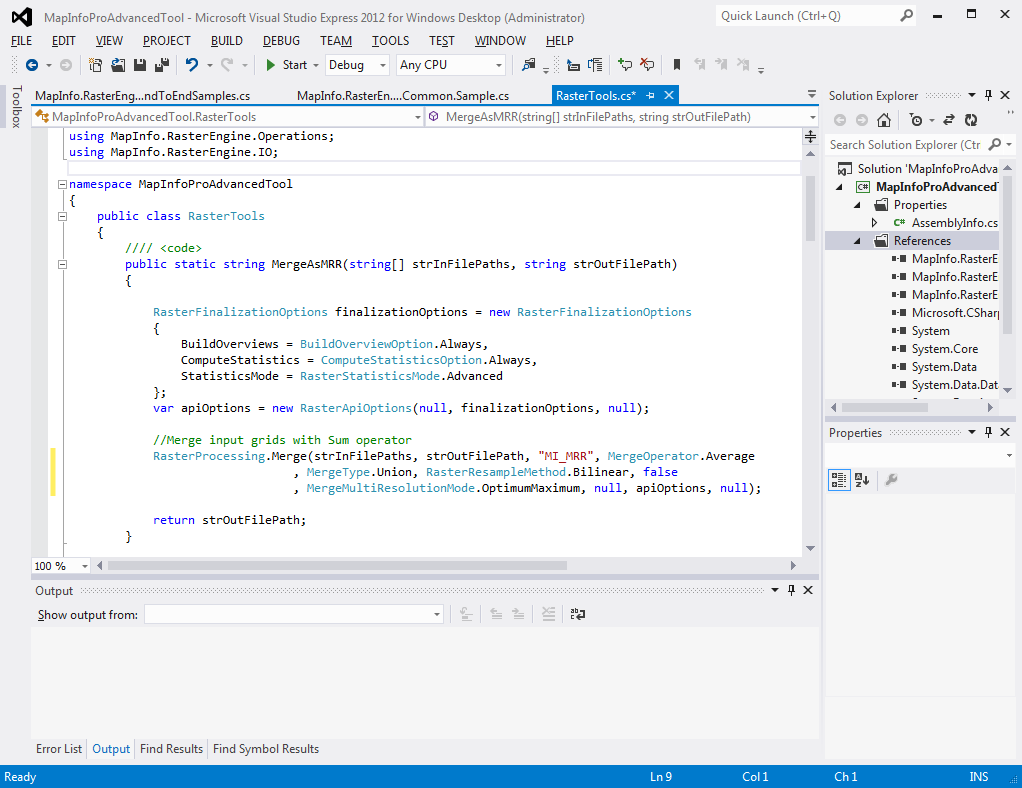The height and width of the screenshot is (788, 1022).
Task: Switch to MapInfo.RasterEng...ndToEndSamples.cs tab
Action: (x=143, y=96)
